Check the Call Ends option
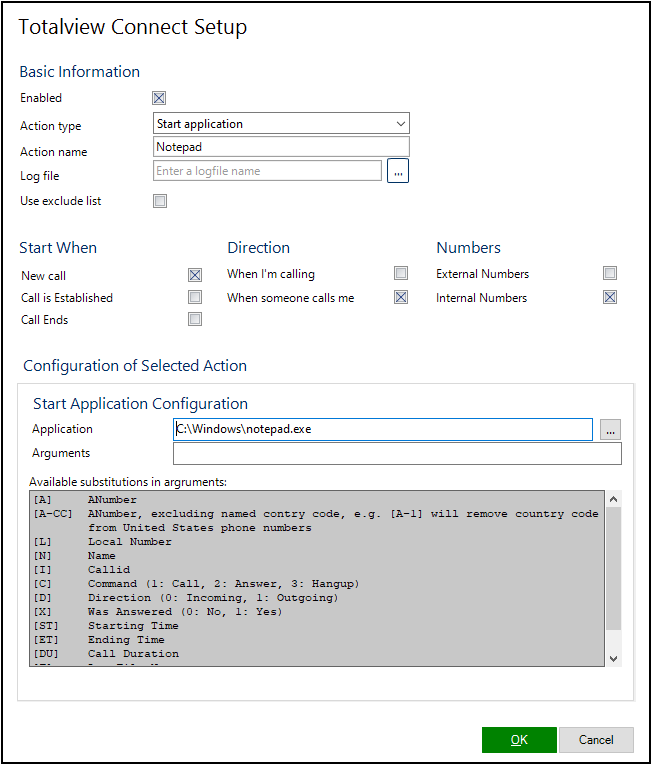The height and width of the screenshot is (765, 652). (x=195, y=319)
